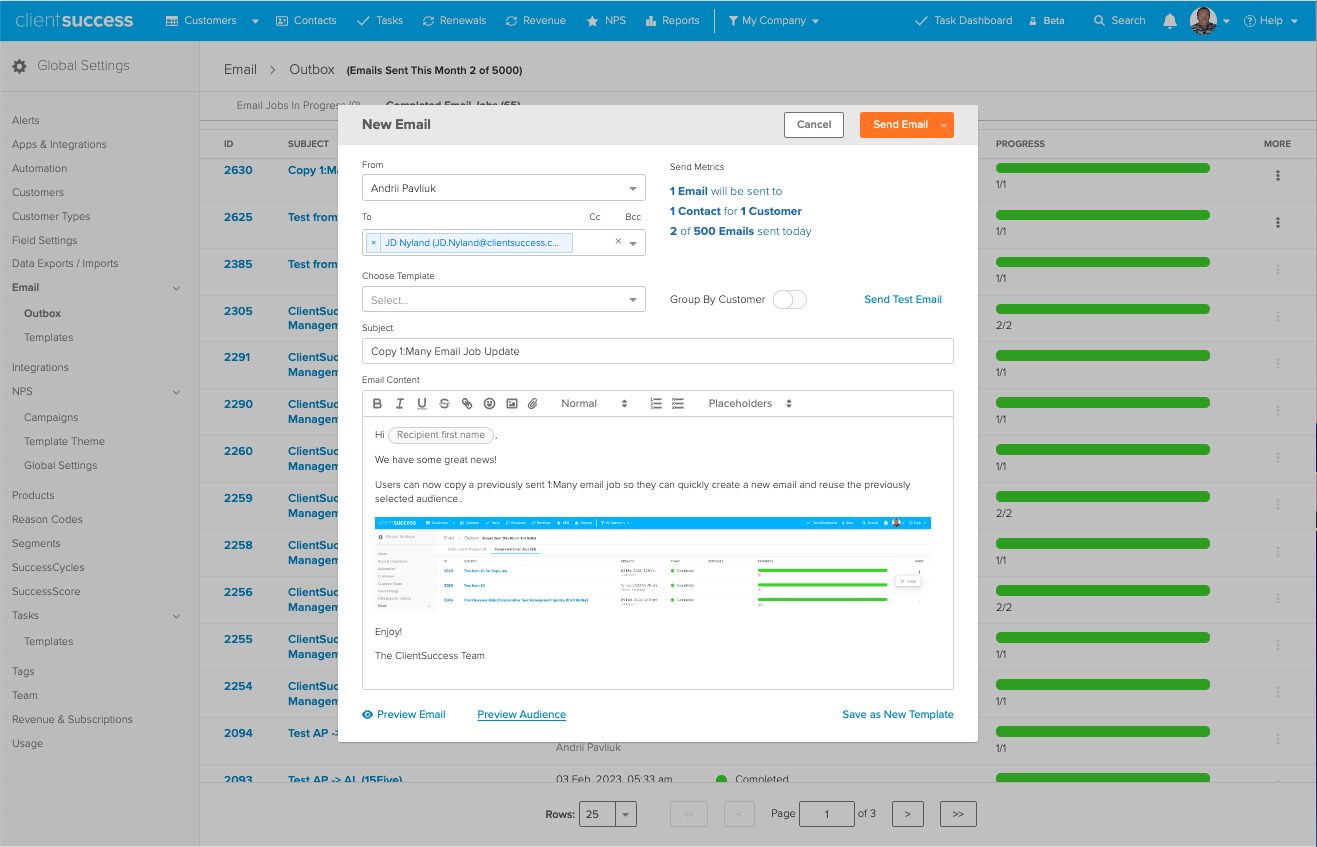The height and width of the screenshot is (847, 1317).
Task: Open Templates under Email in sidebar
Action: coord(49,338)
